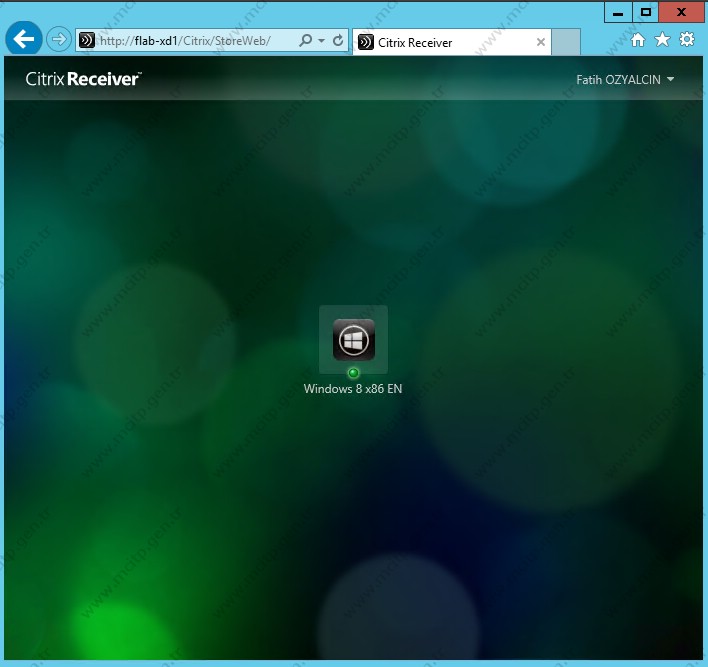Click the Citrix site icon in address bar
The image size is (708, 667).
click(x=86, y=40)
